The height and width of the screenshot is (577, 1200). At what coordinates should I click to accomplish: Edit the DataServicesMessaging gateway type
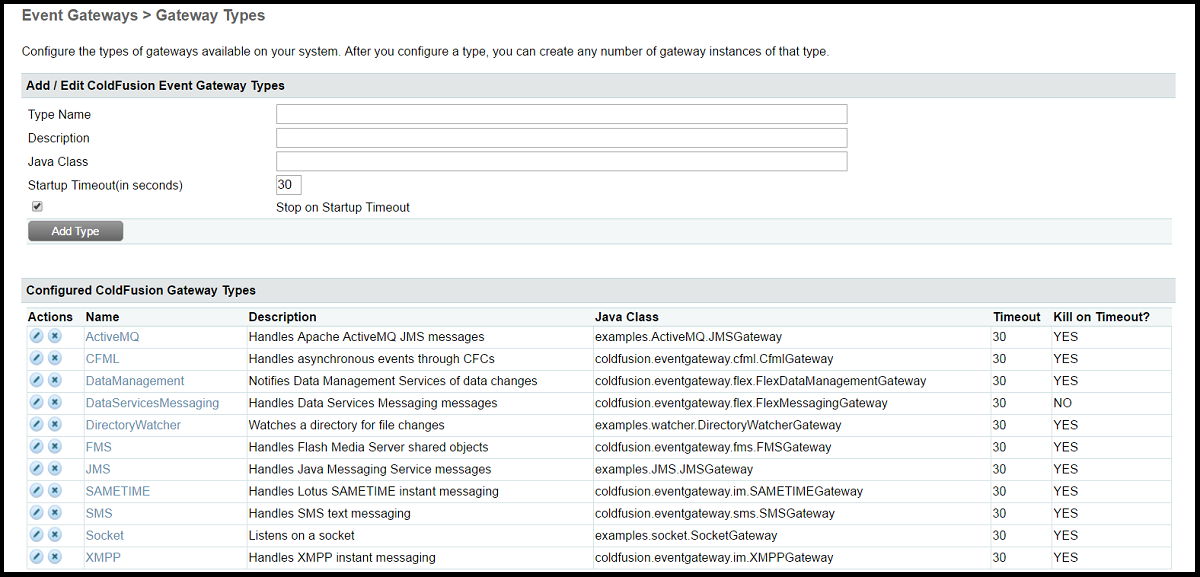click(37, 403)
